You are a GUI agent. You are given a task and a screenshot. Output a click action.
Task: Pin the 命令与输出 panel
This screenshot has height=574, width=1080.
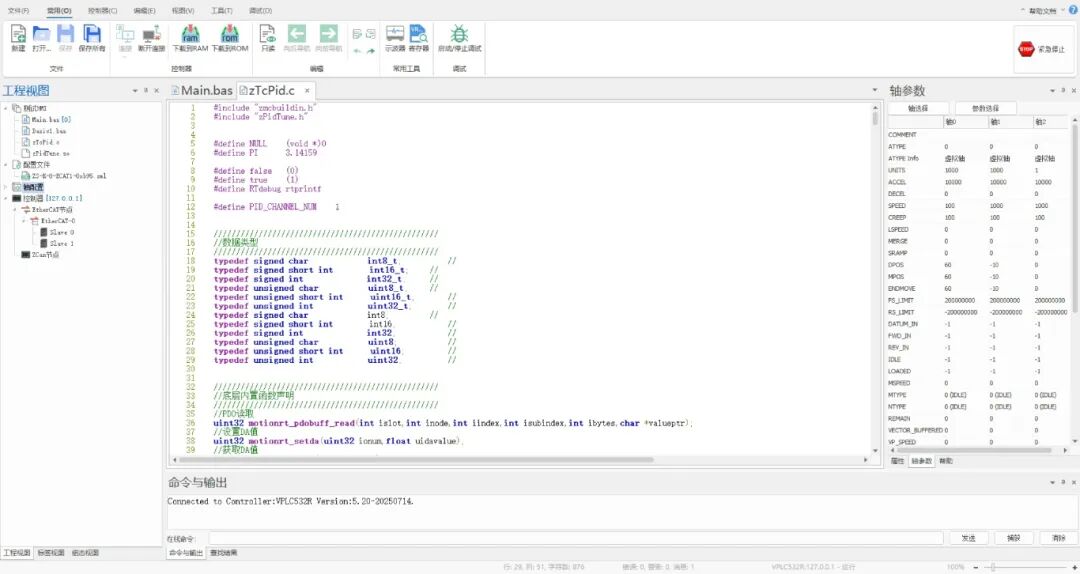click(1063, 482)
